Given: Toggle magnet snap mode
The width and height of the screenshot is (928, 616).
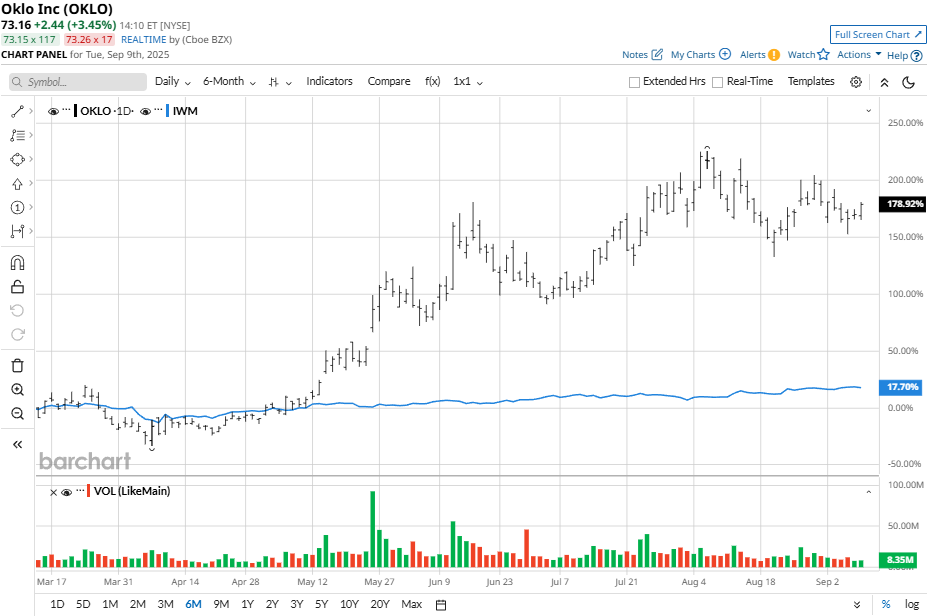Looking at the screenshot, I should [17, 263].
